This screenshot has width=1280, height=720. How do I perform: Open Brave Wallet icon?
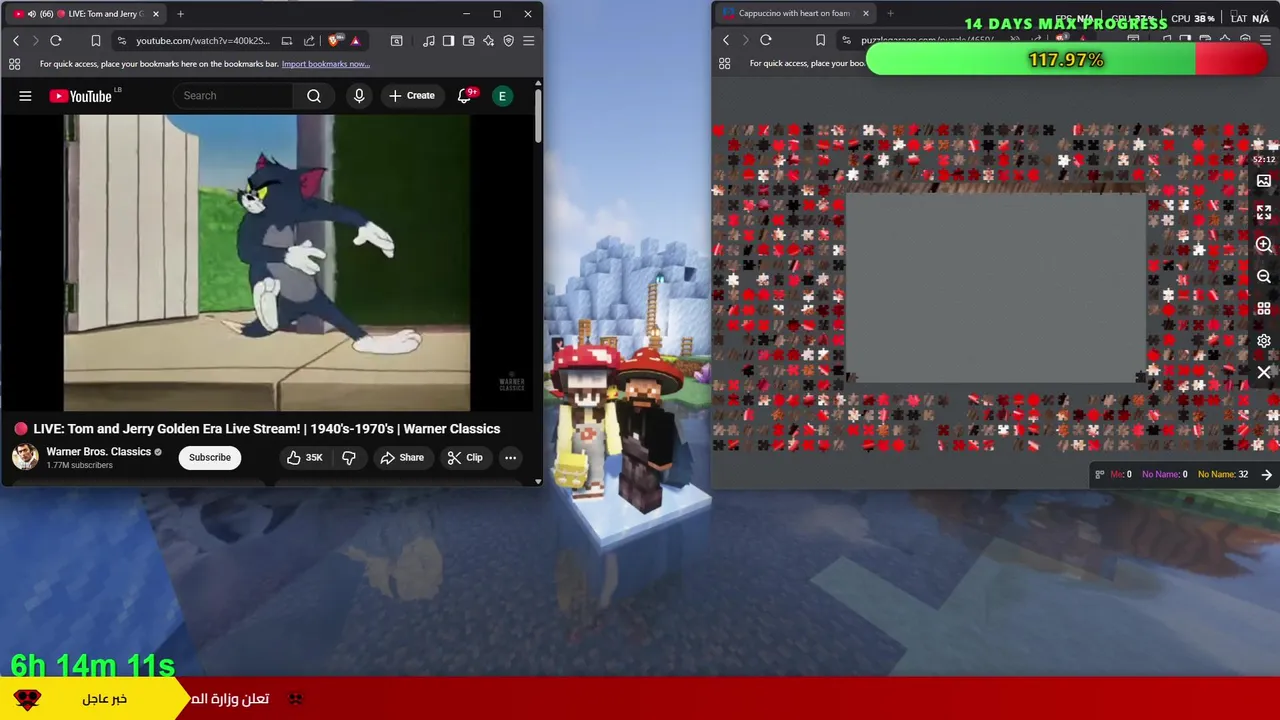[x=468, y=41]
